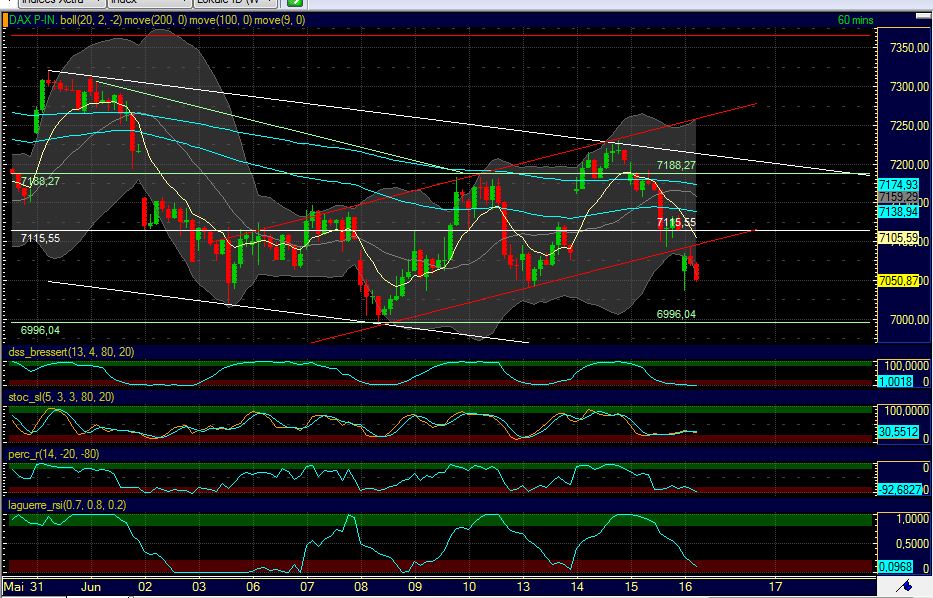Open the Index dropdown in the toolbar
Image resolution: width=933 pixels, height=598 pixels.
(149, 2)
